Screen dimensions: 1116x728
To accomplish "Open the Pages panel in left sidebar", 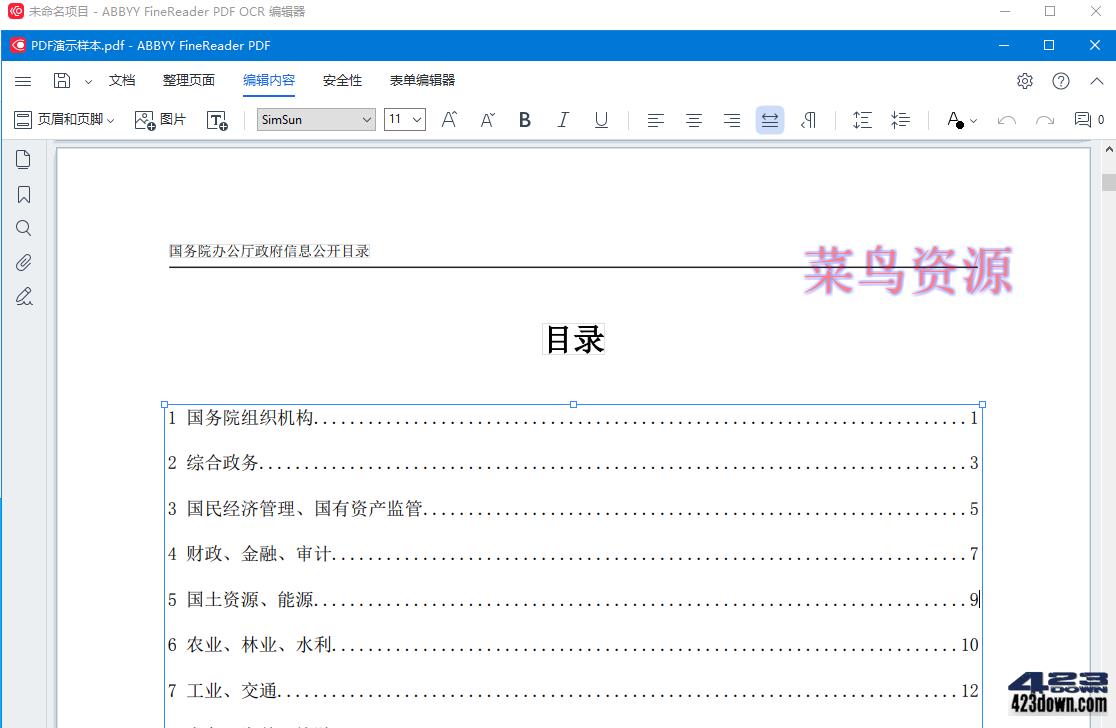I will [23, 158].
